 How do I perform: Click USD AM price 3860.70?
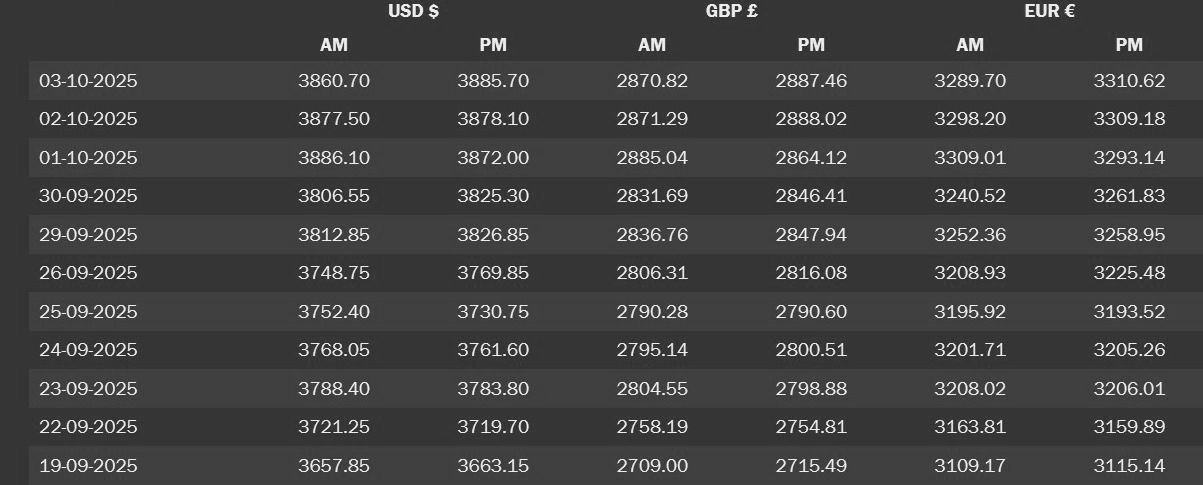point(334,81)
